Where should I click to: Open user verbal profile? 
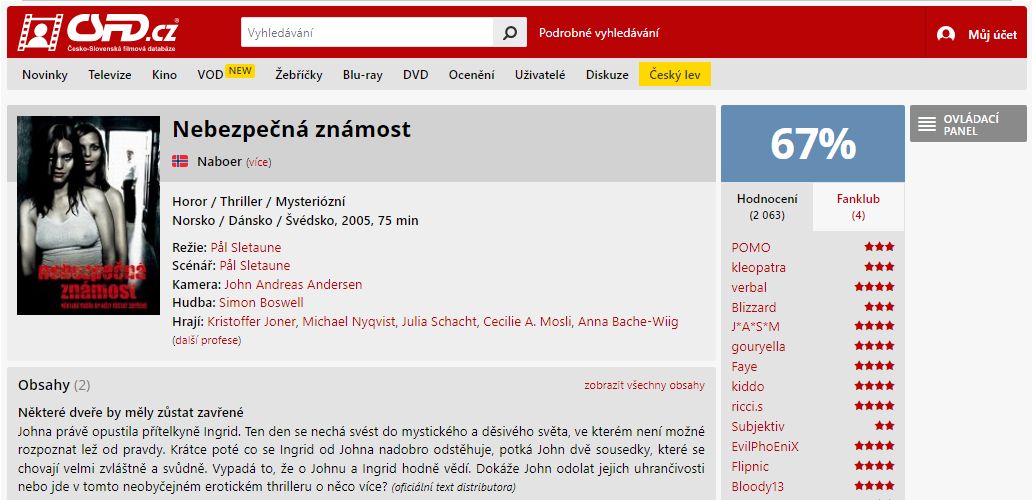[x=749, y=288]
